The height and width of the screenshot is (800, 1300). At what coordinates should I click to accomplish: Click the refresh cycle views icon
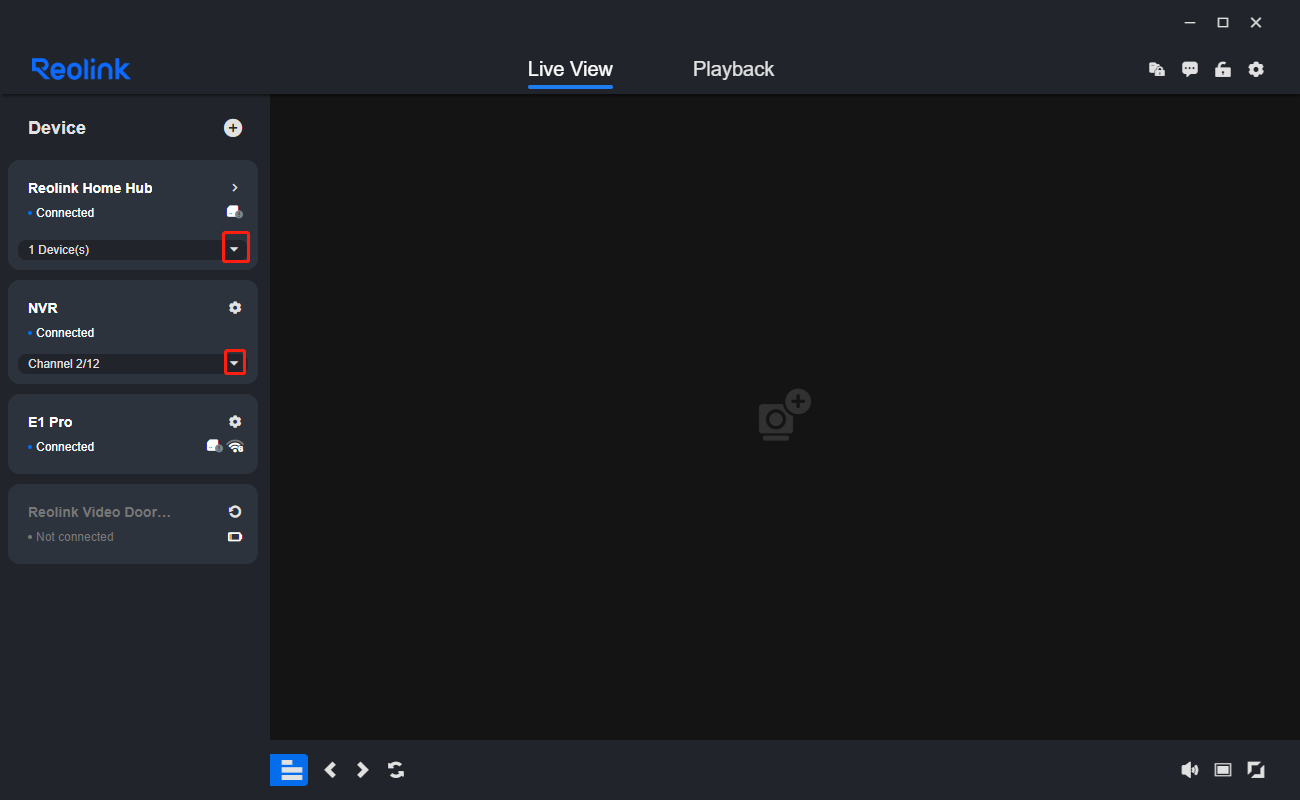pyautogui.click(x=396, y=770)
